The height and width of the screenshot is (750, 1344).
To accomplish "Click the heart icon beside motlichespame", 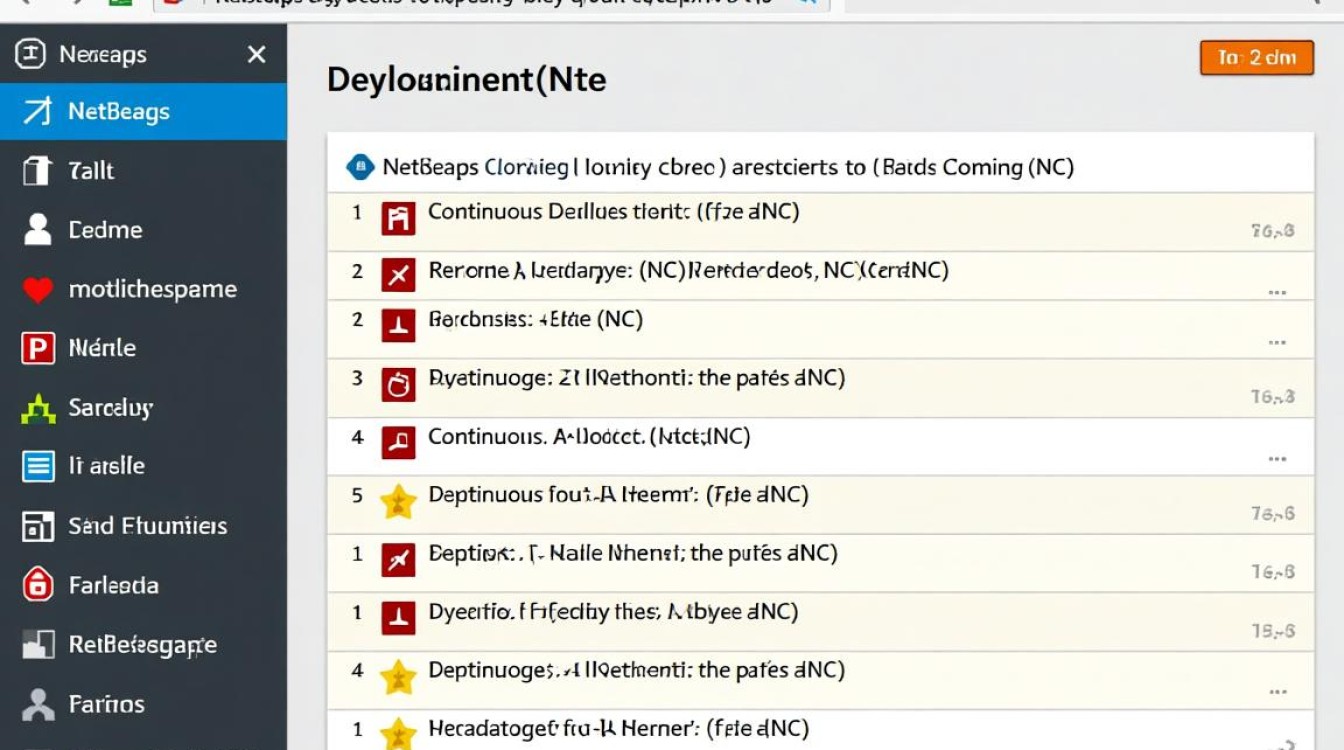I will (x=37, y=290).
